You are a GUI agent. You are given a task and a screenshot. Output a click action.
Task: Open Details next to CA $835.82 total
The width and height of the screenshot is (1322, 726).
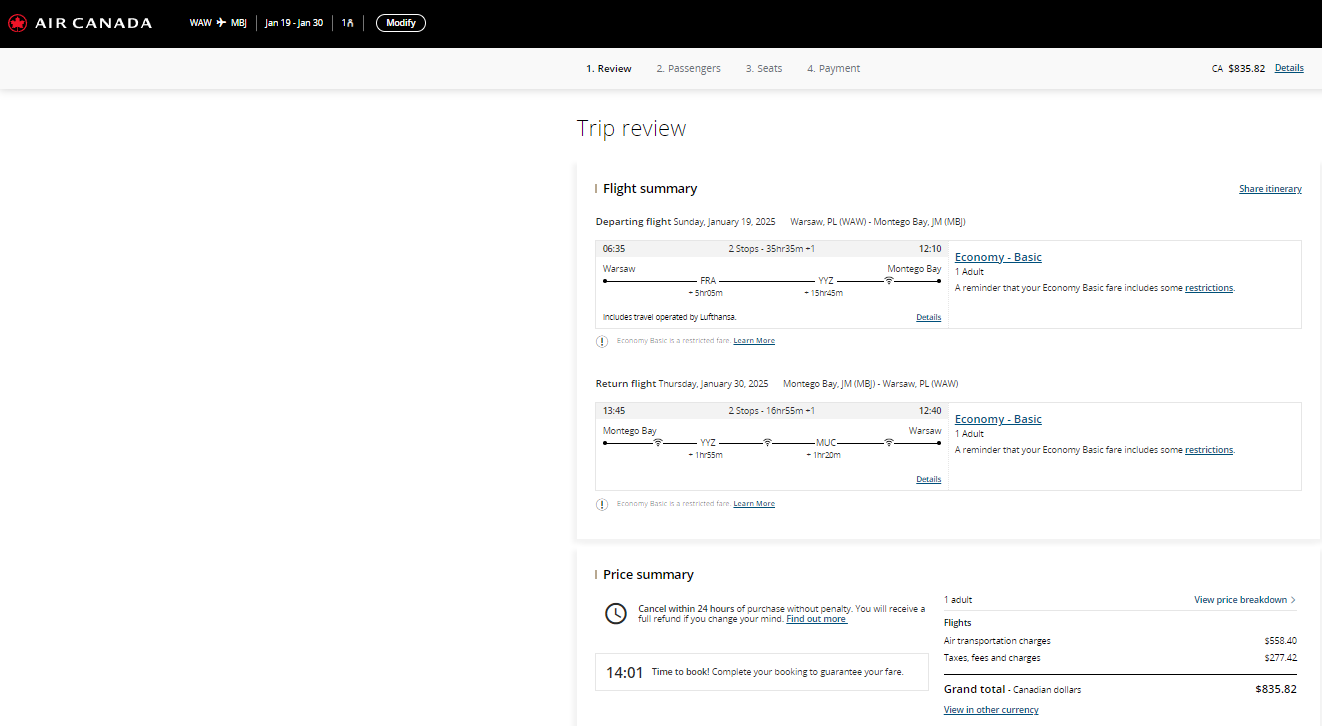tap(1289, 68)
